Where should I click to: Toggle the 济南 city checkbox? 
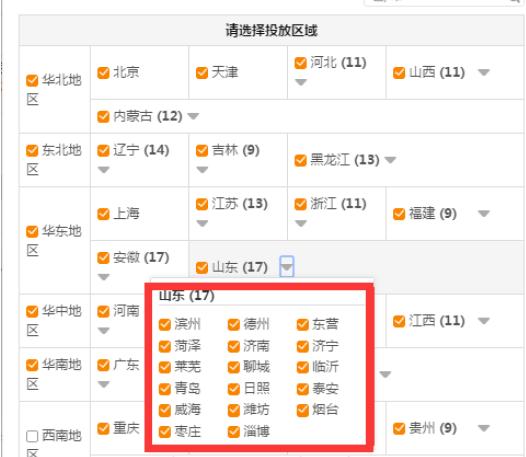pyautogui.click(x=234, y=346)
